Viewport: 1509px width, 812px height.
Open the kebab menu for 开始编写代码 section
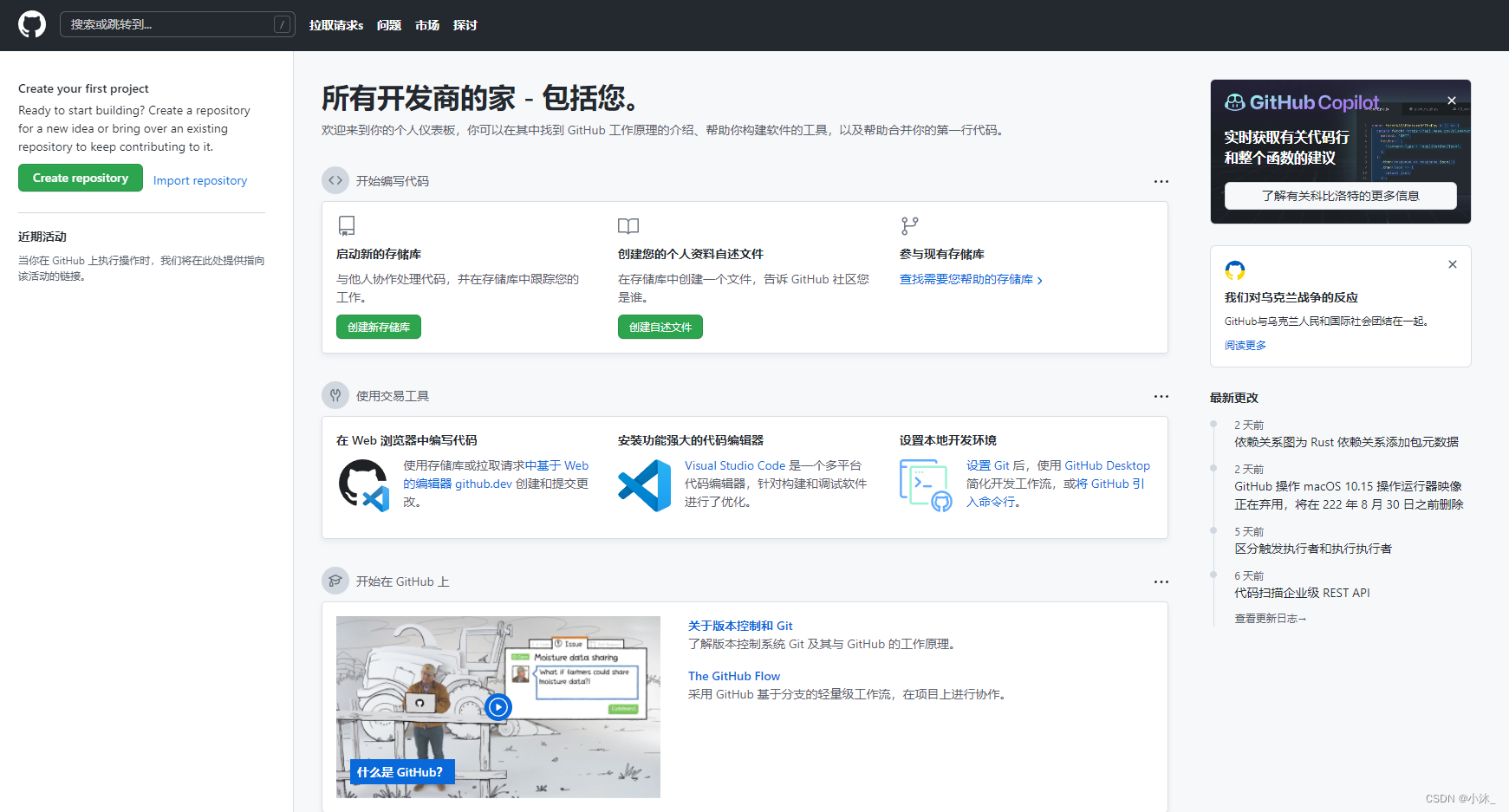1161,181
